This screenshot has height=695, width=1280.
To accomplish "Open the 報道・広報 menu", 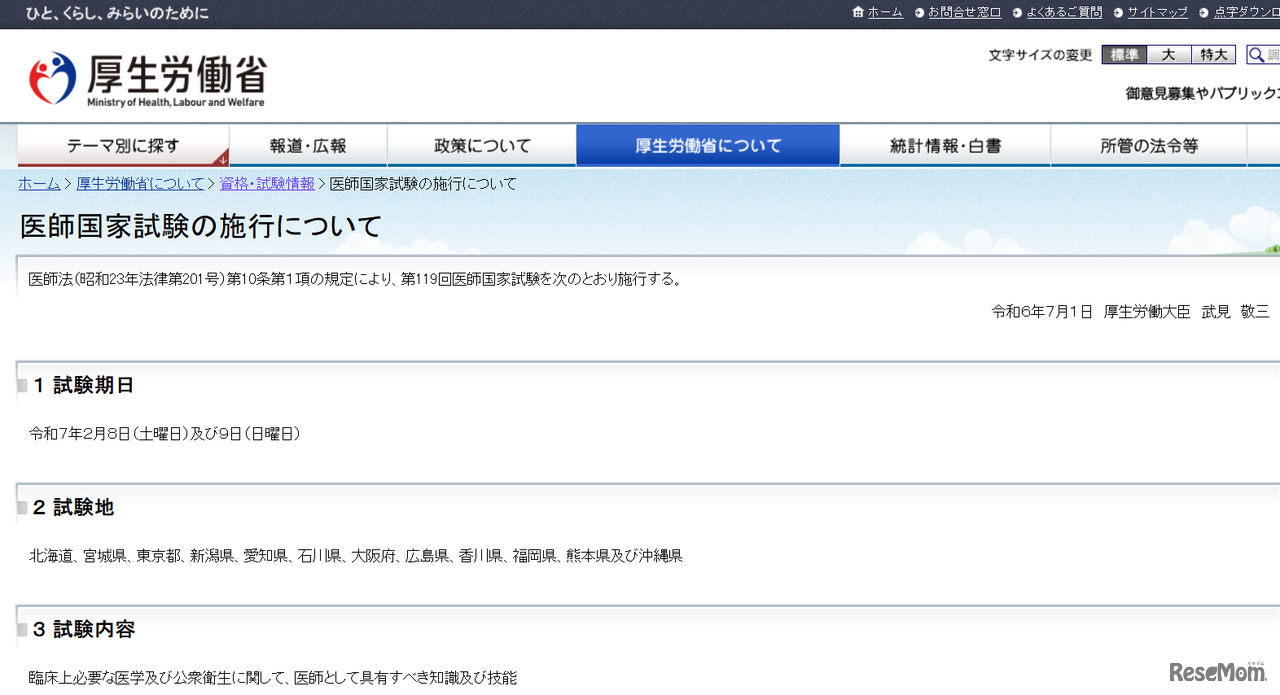I will pyautogui.click(x=308, y=146).
